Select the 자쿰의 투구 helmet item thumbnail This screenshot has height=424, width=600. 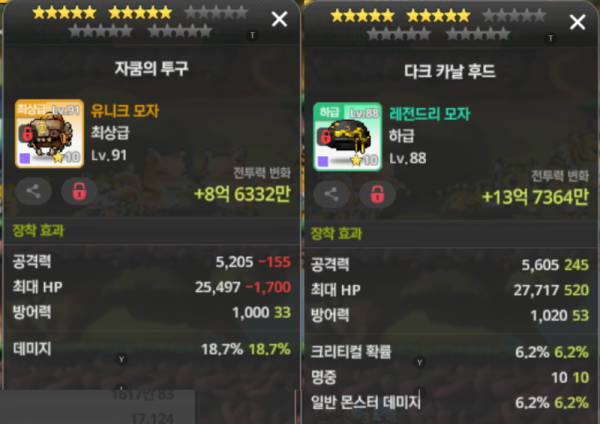pos(49,134)
